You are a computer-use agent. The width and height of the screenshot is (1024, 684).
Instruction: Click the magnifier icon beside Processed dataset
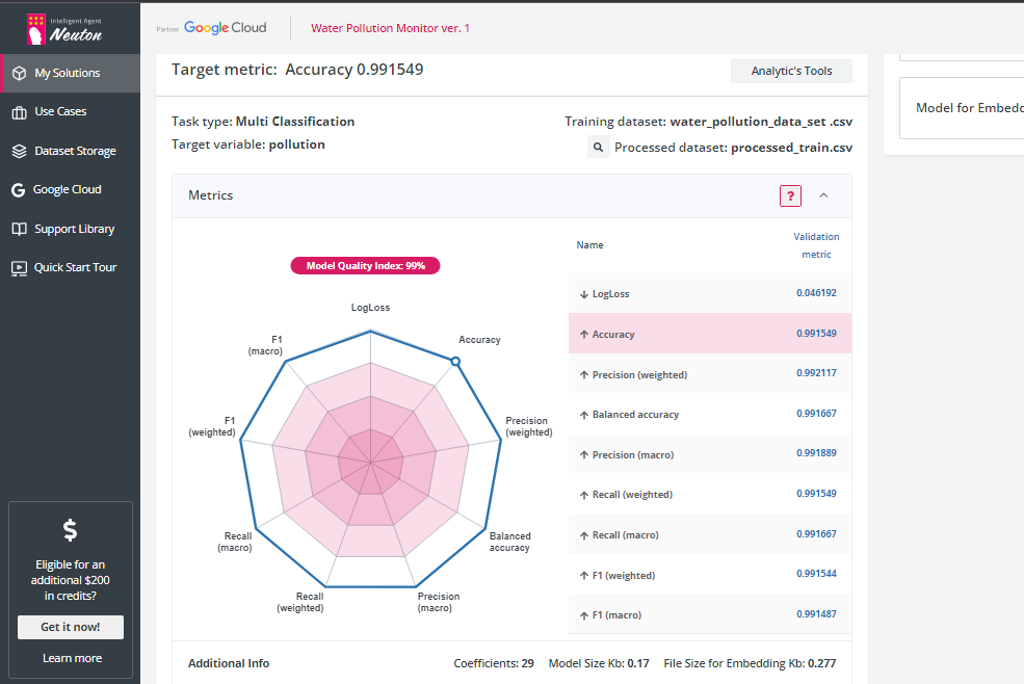tap(597, 148)
